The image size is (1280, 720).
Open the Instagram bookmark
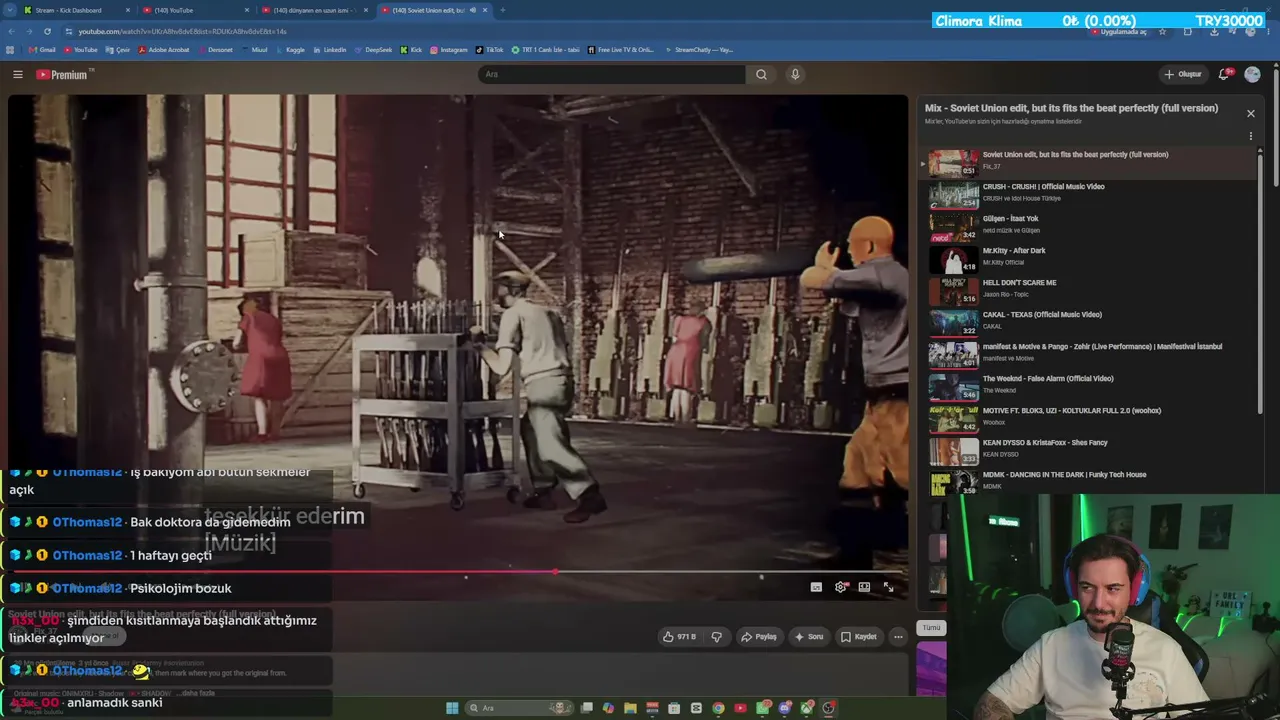(449, 49)
